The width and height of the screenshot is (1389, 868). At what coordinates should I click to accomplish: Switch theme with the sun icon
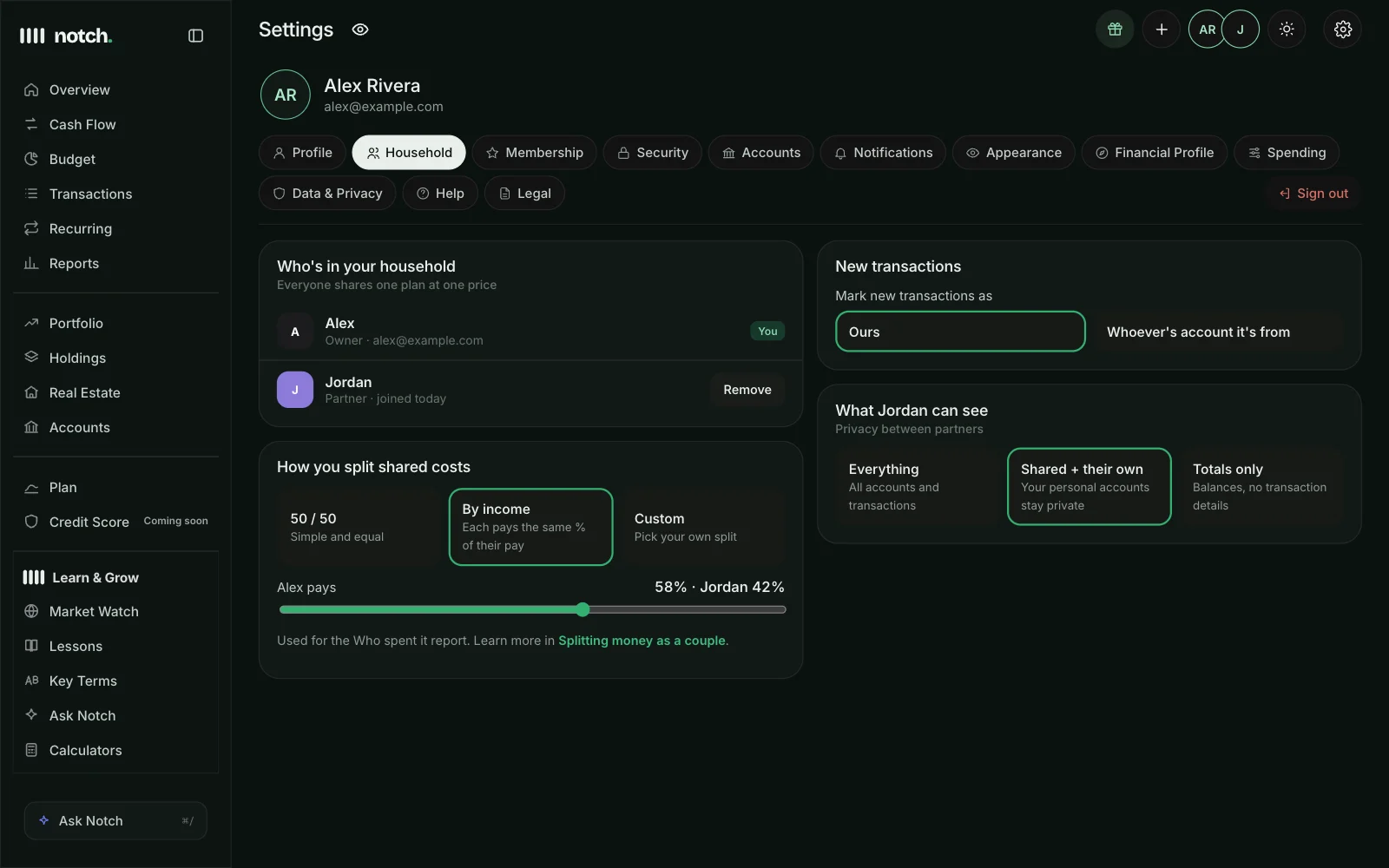pyautogui.click(x=1287, y=30)
